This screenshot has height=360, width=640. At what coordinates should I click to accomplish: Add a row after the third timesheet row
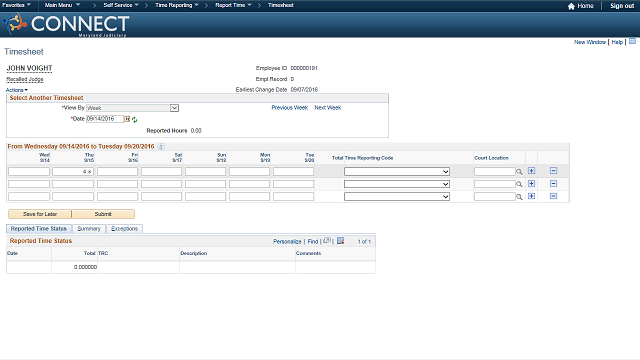531,196
